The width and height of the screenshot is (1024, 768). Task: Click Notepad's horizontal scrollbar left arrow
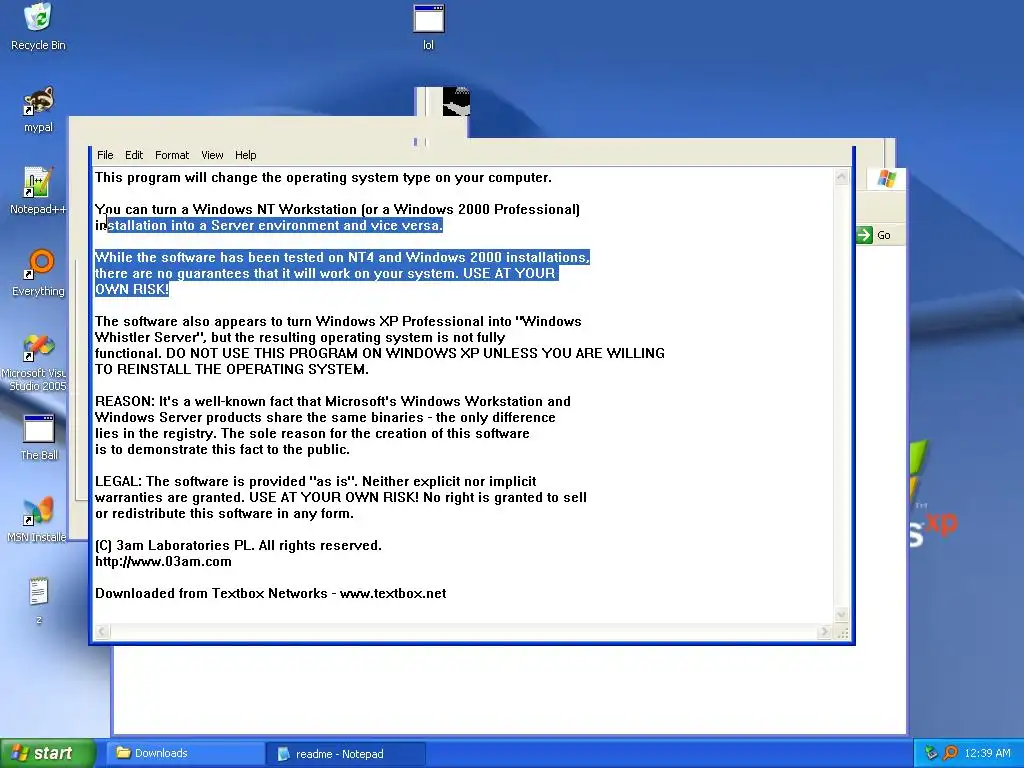[103, 632]
